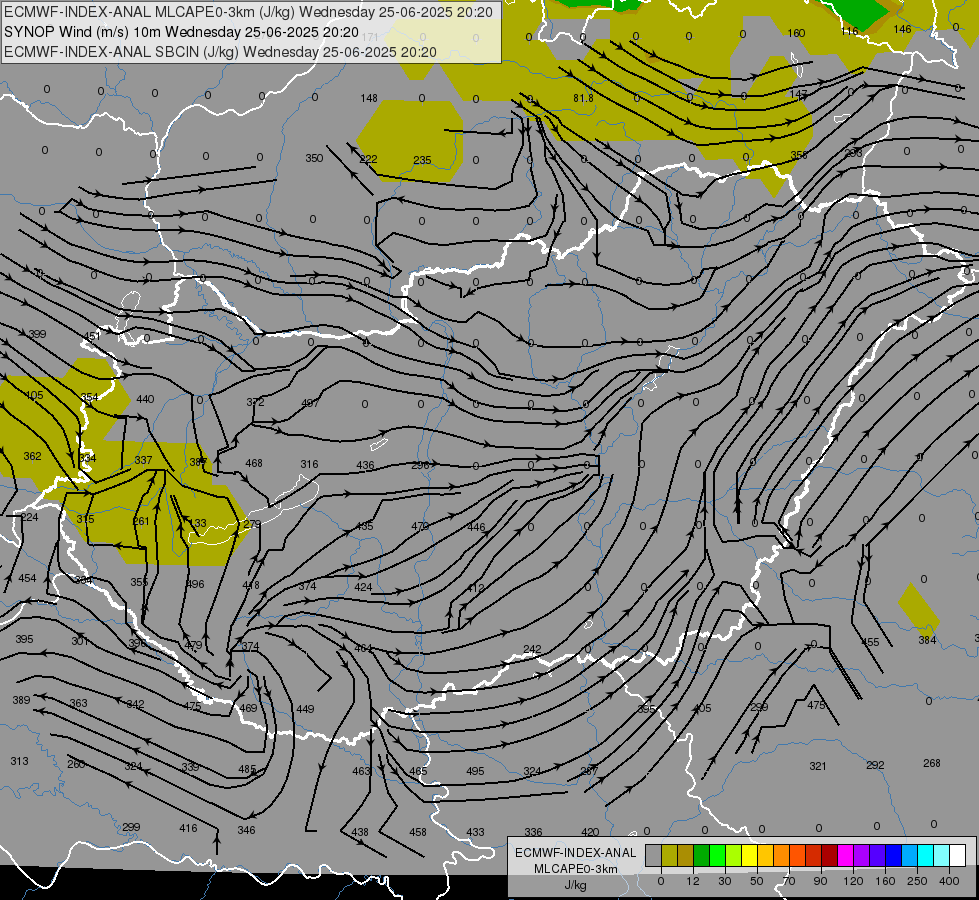Screen dimensions: 979x900
Task: Click the dark red legend swatch
Action: coord(830,855)
